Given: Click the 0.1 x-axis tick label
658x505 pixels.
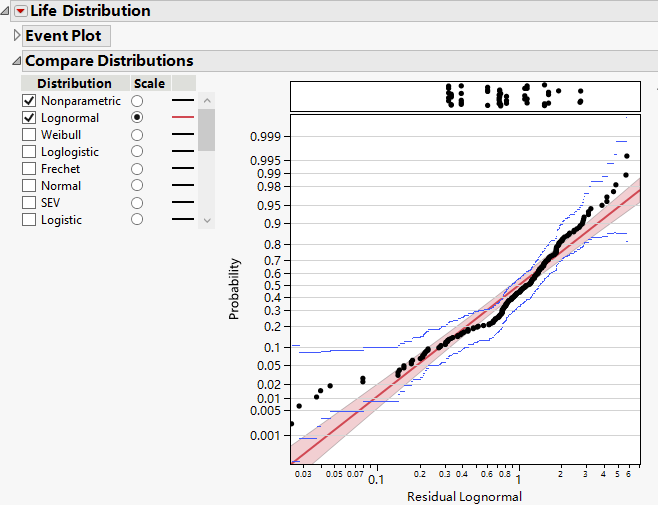Looking at the screenshot, I should click(376, 479).
